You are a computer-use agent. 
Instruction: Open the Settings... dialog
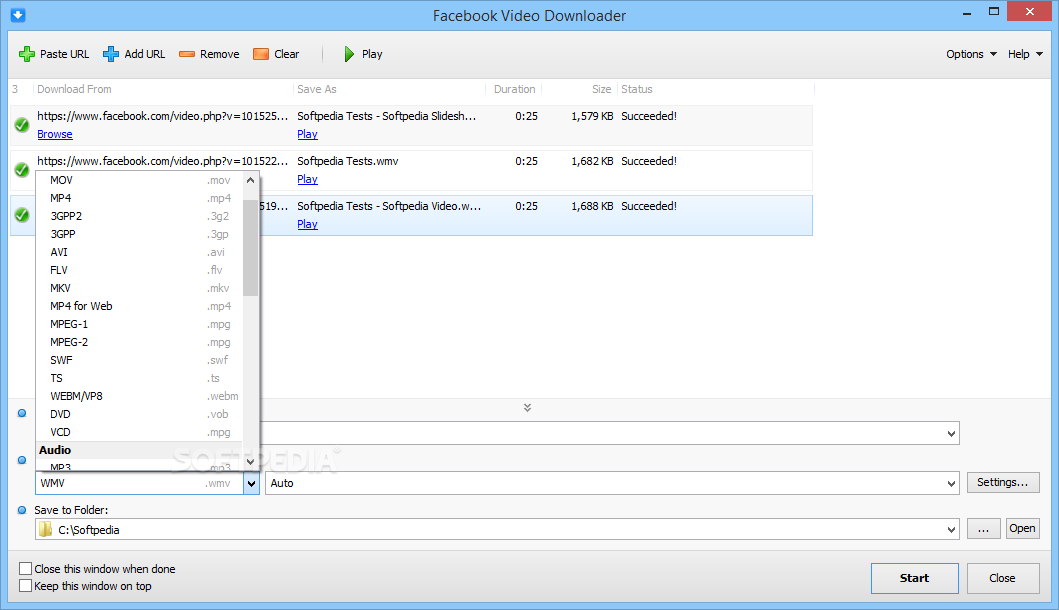[1003, 482]
